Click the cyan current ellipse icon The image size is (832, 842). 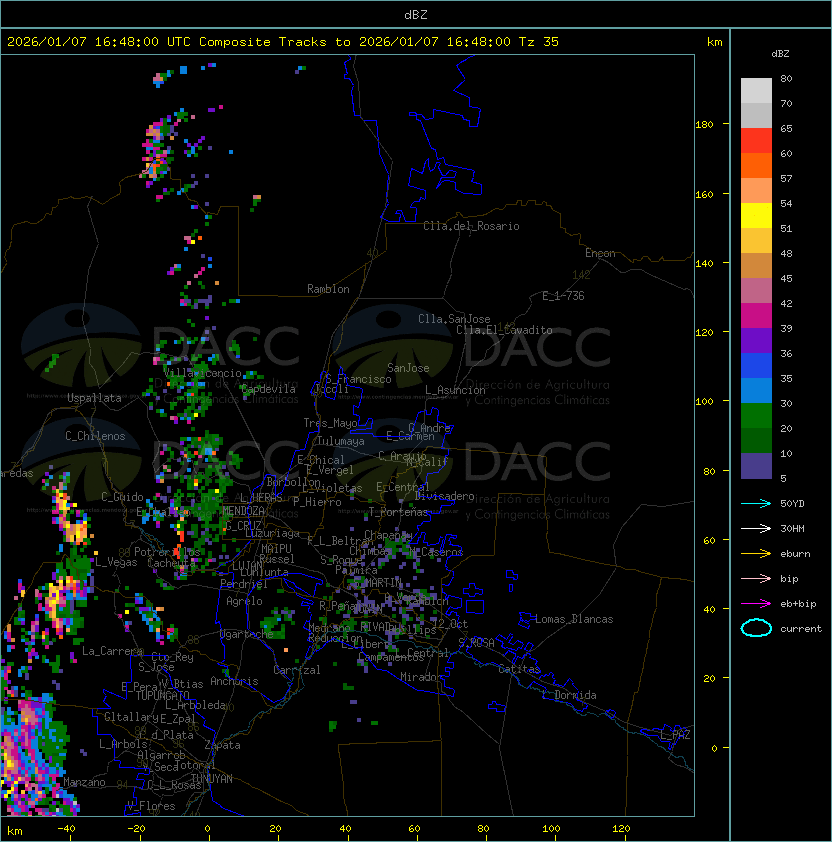(756, 628)
